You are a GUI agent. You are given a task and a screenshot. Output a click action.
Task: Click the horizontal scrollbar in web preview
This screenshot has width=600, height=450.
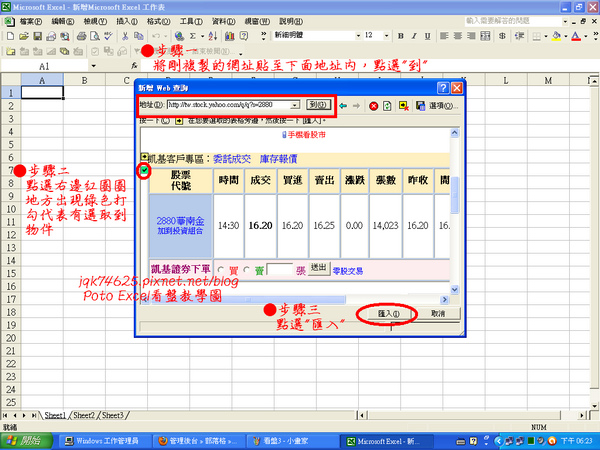point(249,300)
